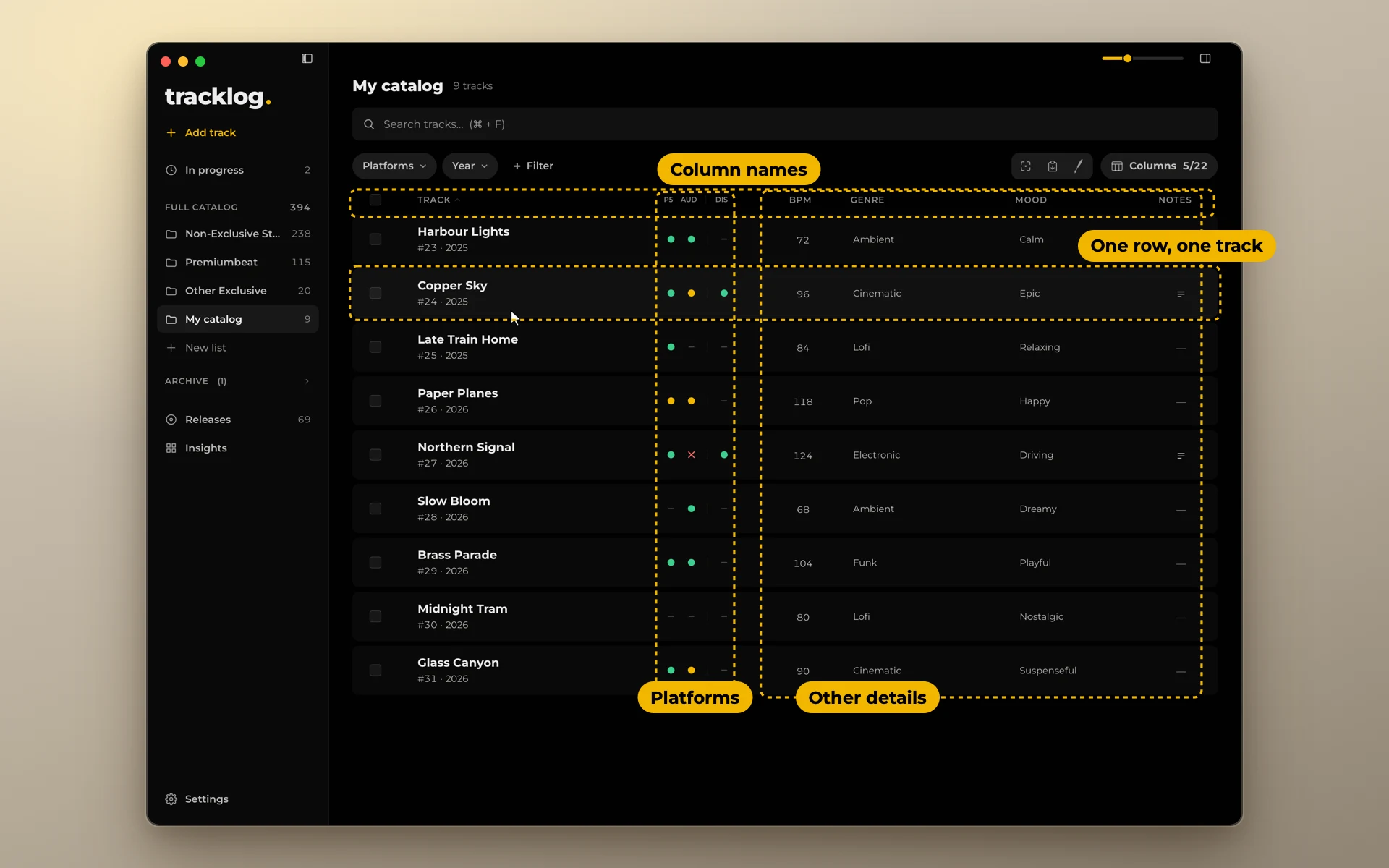Click the Releases disc icon
Viewport: 1389px width, 868px height.
171,420
